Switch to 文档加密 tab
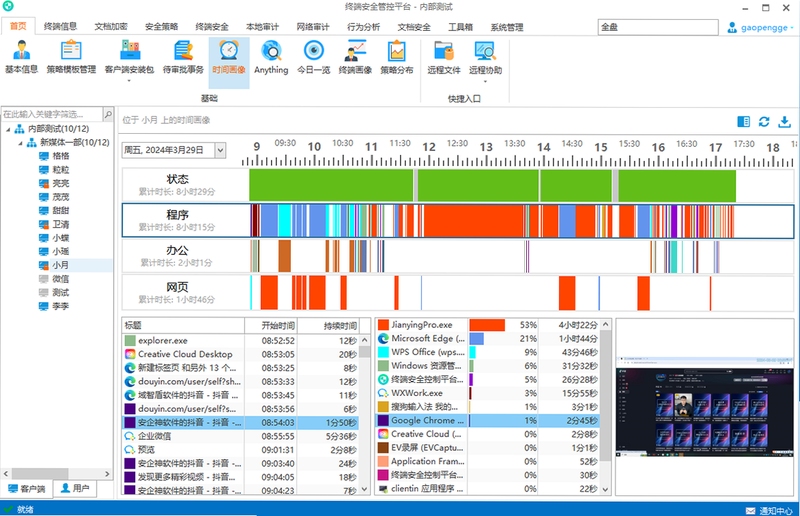This screenshot has width=800, height=516. click(x=111, y=27)
